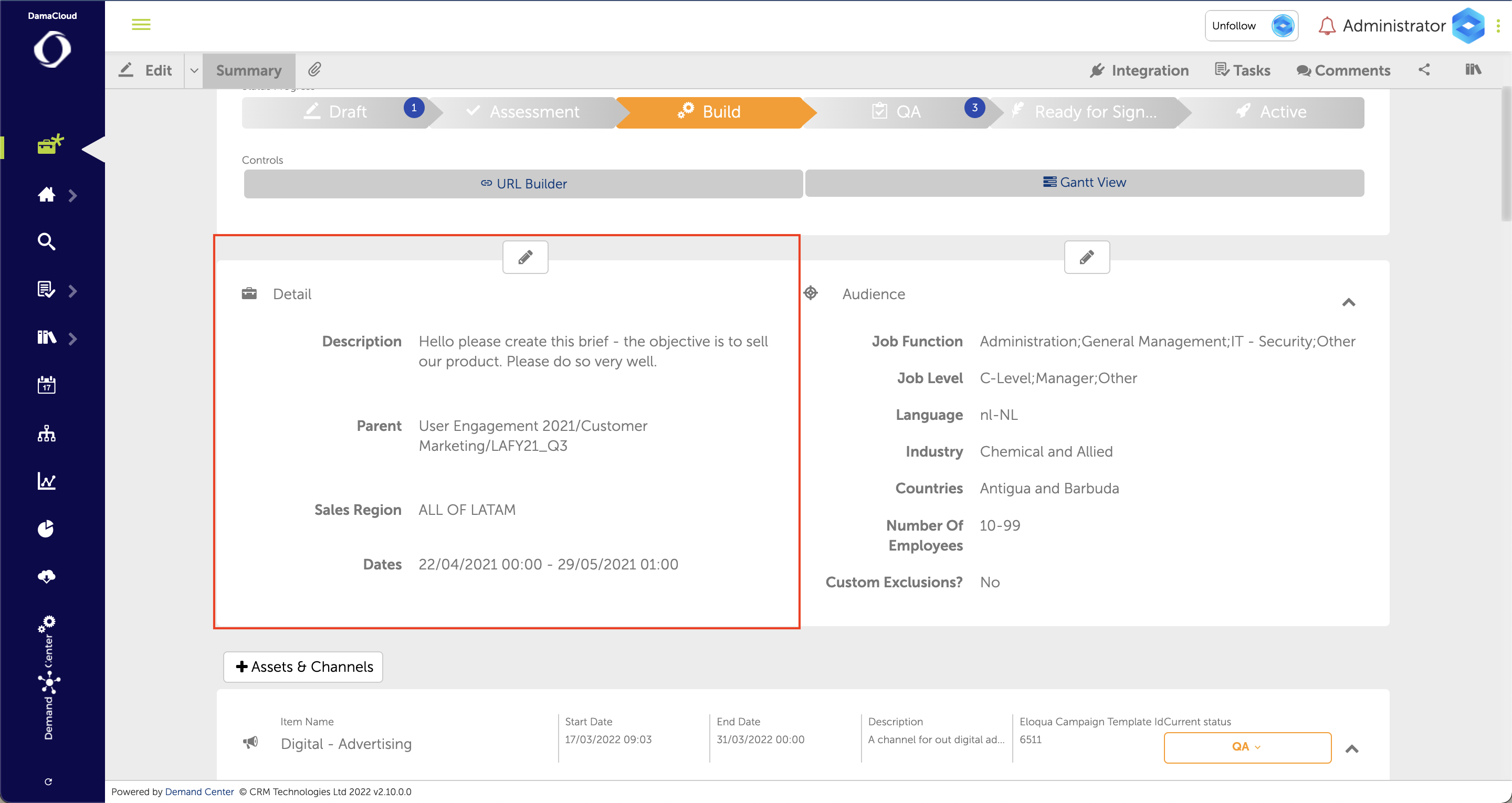Add Assets & Channels
The image size is (1512, 803).
point(303,667)
